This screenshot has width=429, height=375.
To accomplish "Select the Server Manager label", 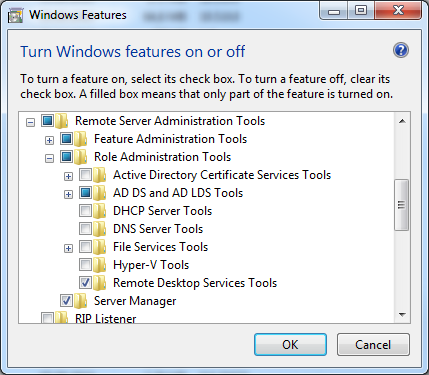I will click(135, 301).
